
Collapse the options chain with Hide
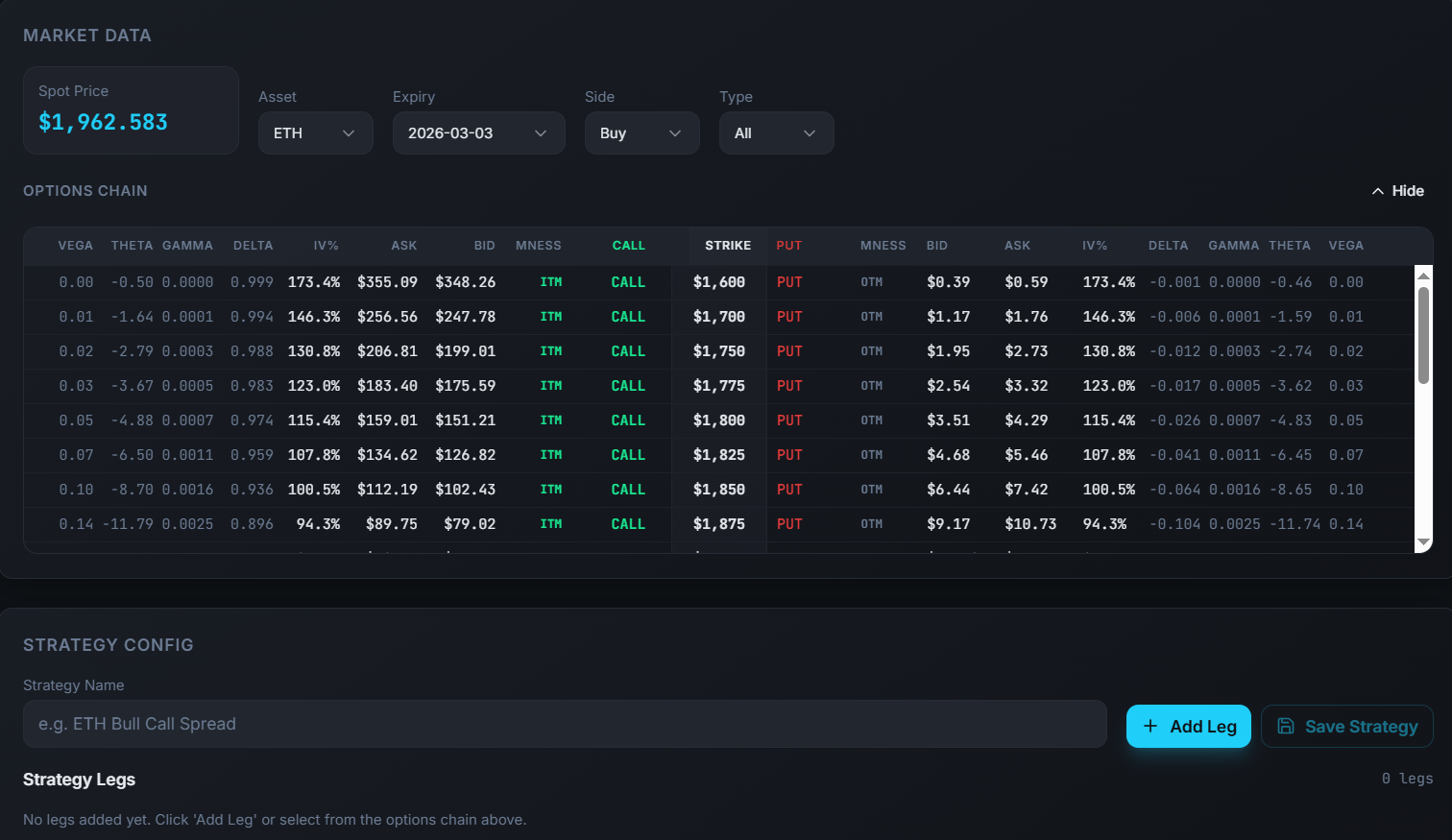pos(1397,191)
